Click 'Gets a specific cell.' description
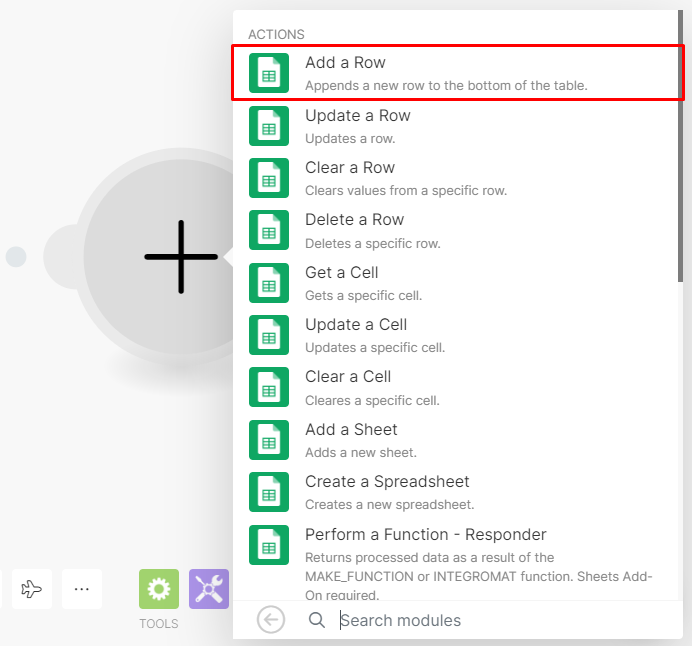 [x=363, y=295]
